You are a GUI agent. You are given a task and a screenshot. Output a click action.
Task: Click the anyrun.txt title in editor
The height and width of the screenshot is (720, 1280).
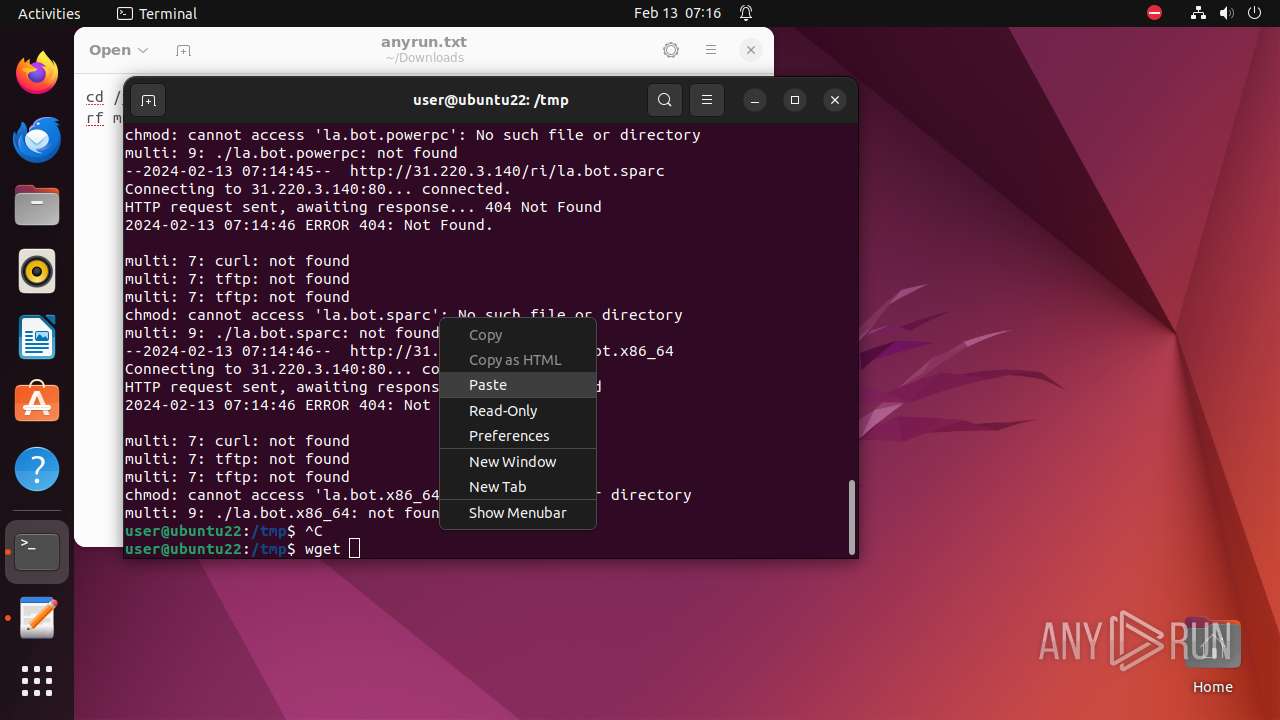(x=424, y=42)
